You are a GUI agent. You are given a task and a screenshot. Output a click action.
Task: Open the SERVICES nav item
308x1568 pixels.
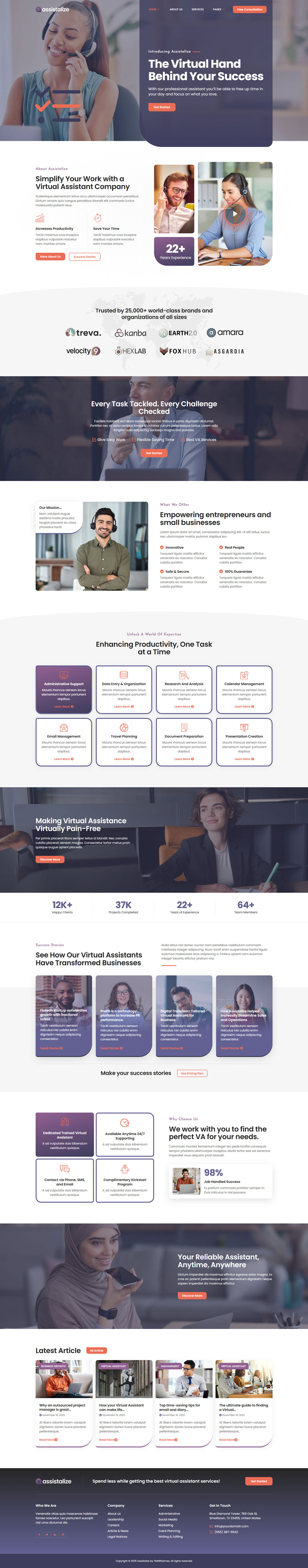click(x=197, y=10)
